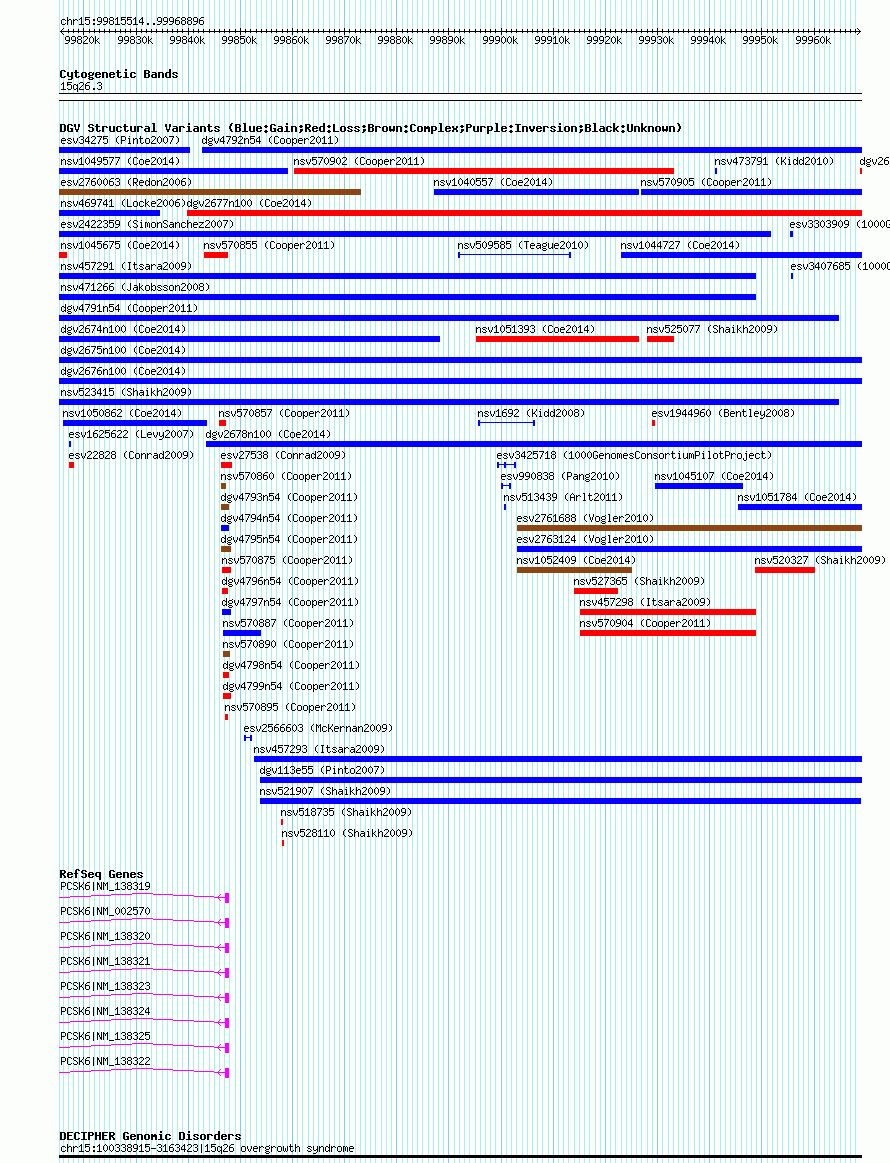Click the esv34275 (Pinto2007) variant label

(120, 140)
